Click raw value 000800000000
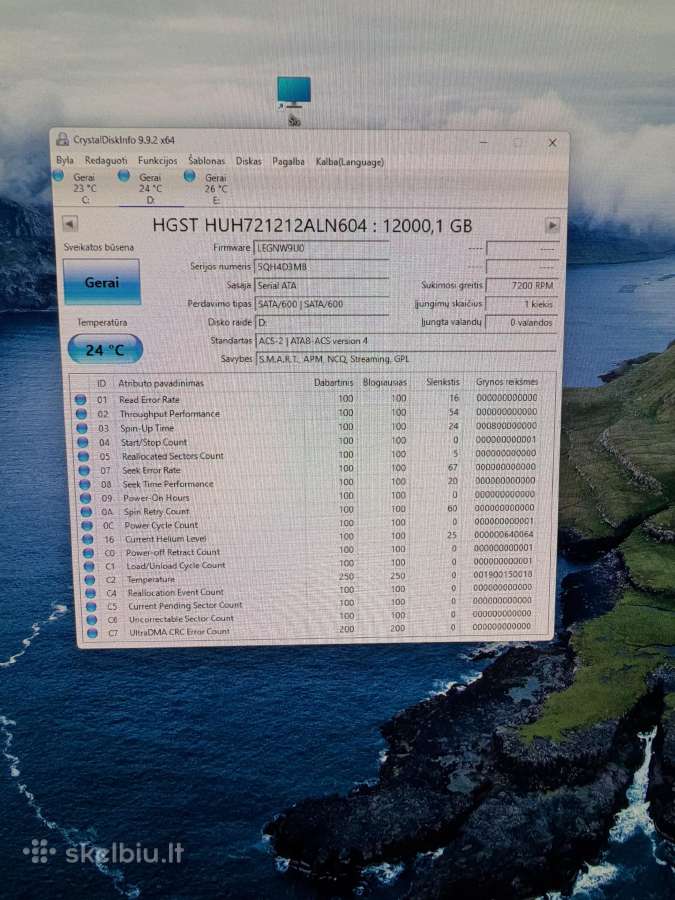The height and width of the screenshot is (900, 675). click(506, 425)
